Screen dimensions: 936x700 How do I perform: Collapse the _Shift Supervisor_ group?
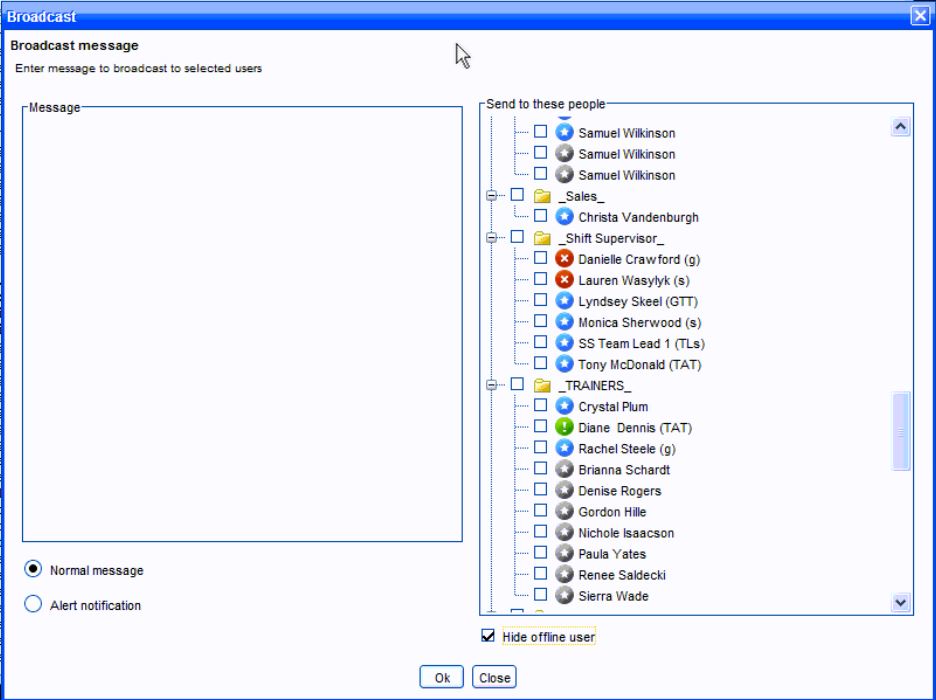point(491,238)
